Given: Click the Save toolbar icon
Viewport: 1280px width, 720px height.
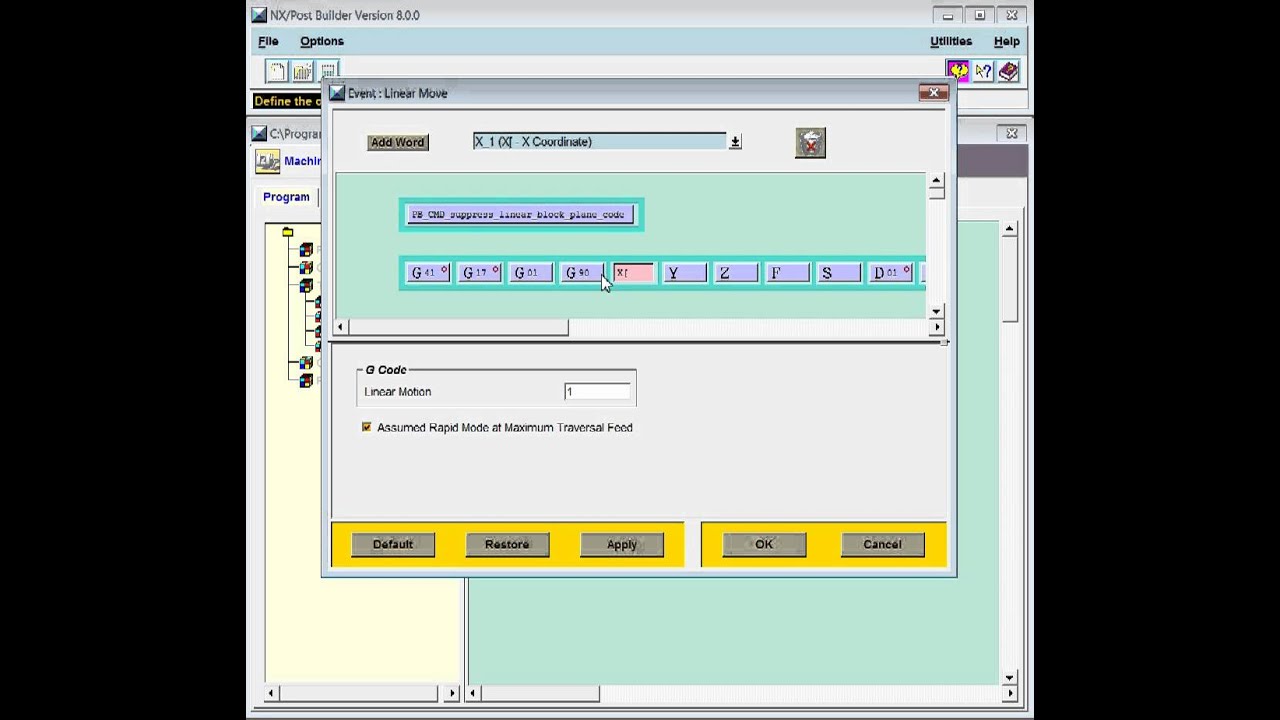Looking at the screenshot, I should tap(328, 71).
